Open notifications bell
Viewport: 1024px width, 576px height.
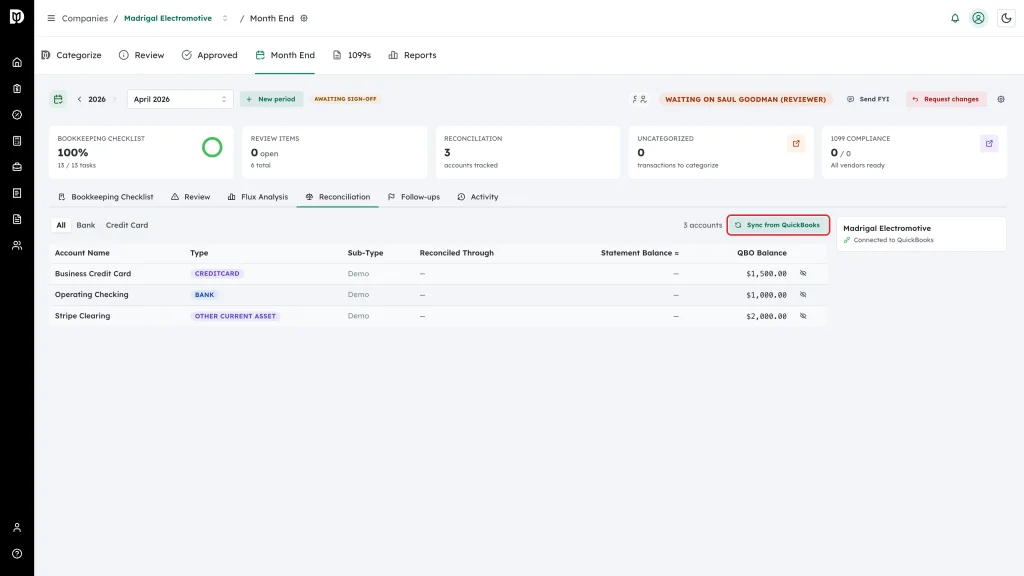(955, 18)
